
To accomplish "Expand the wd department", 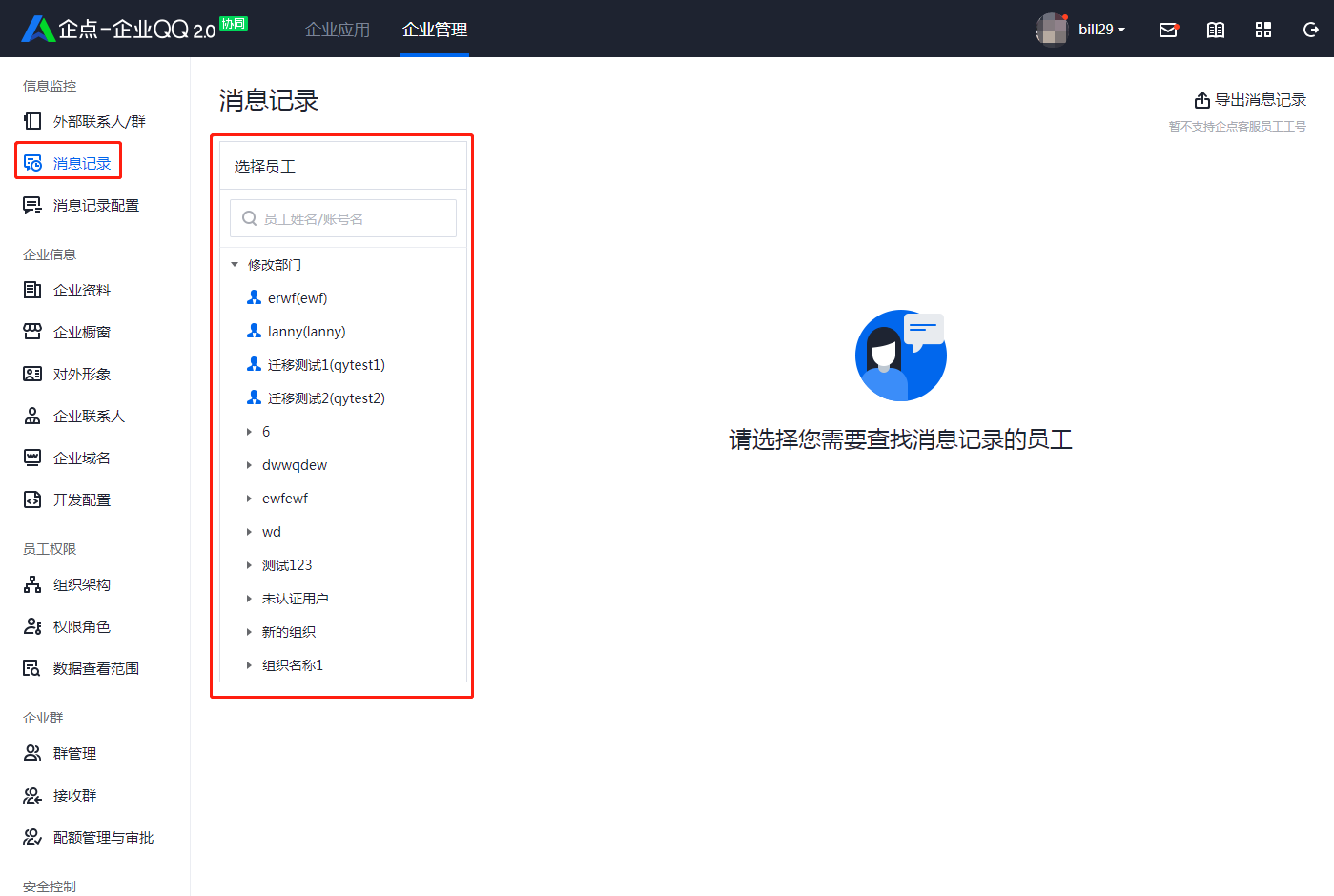I will (x=249, y=532).
